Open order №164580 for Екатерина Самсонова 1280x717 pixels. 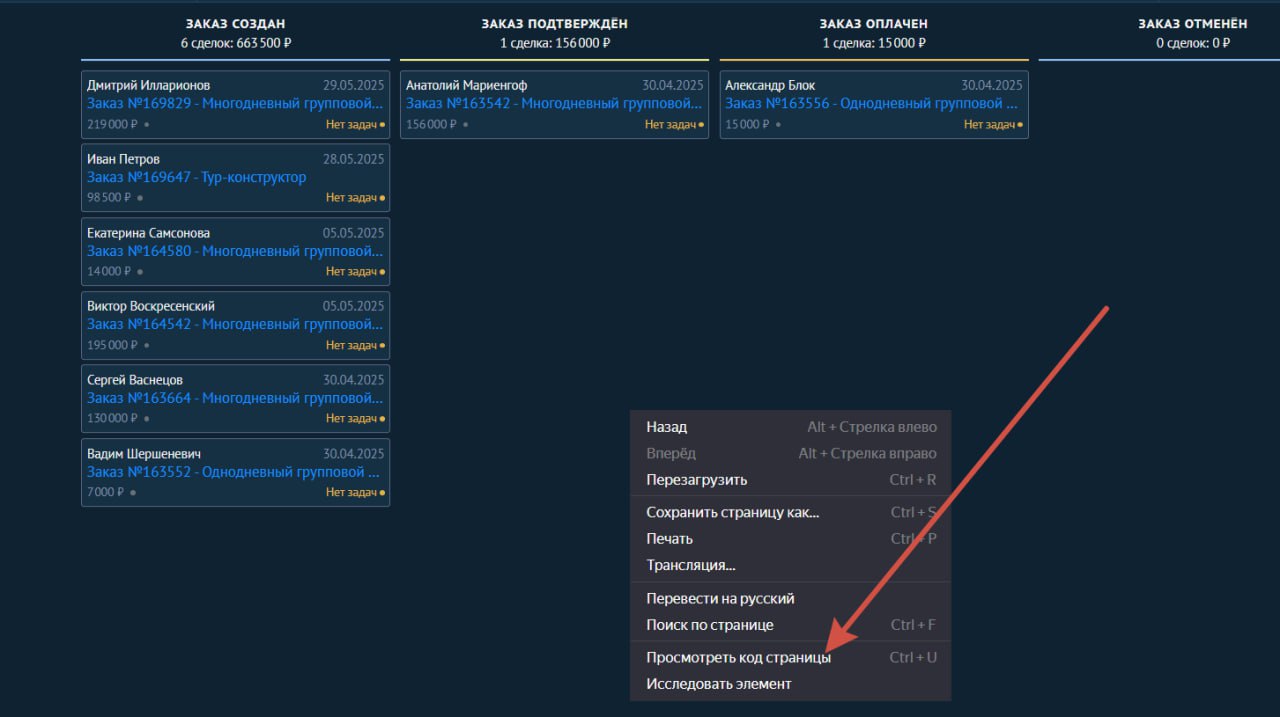235,251
